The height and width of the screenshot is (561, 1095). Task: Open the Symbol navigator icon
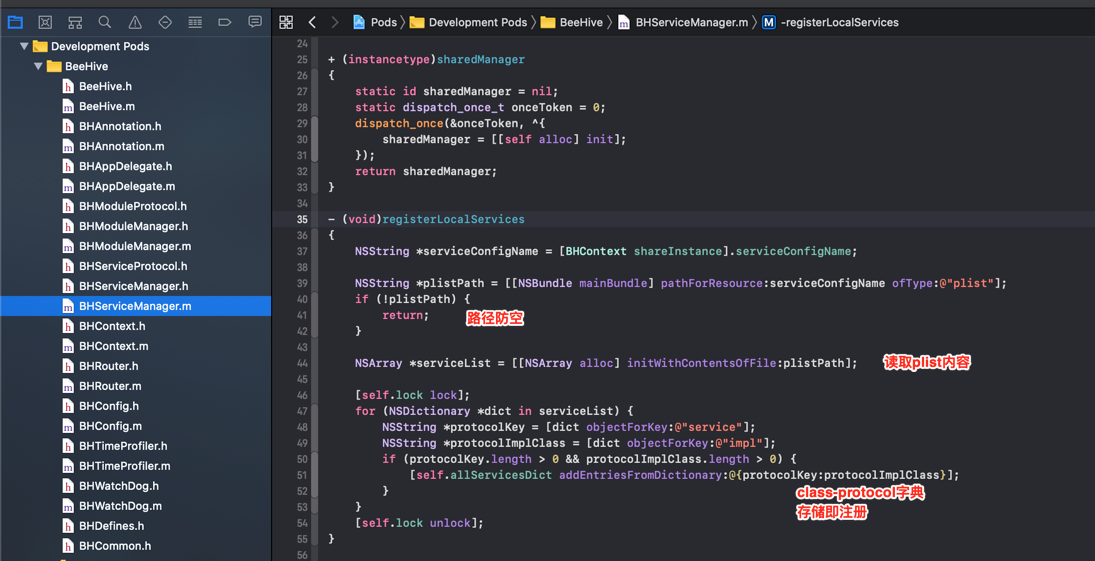[x=75, y=22]
